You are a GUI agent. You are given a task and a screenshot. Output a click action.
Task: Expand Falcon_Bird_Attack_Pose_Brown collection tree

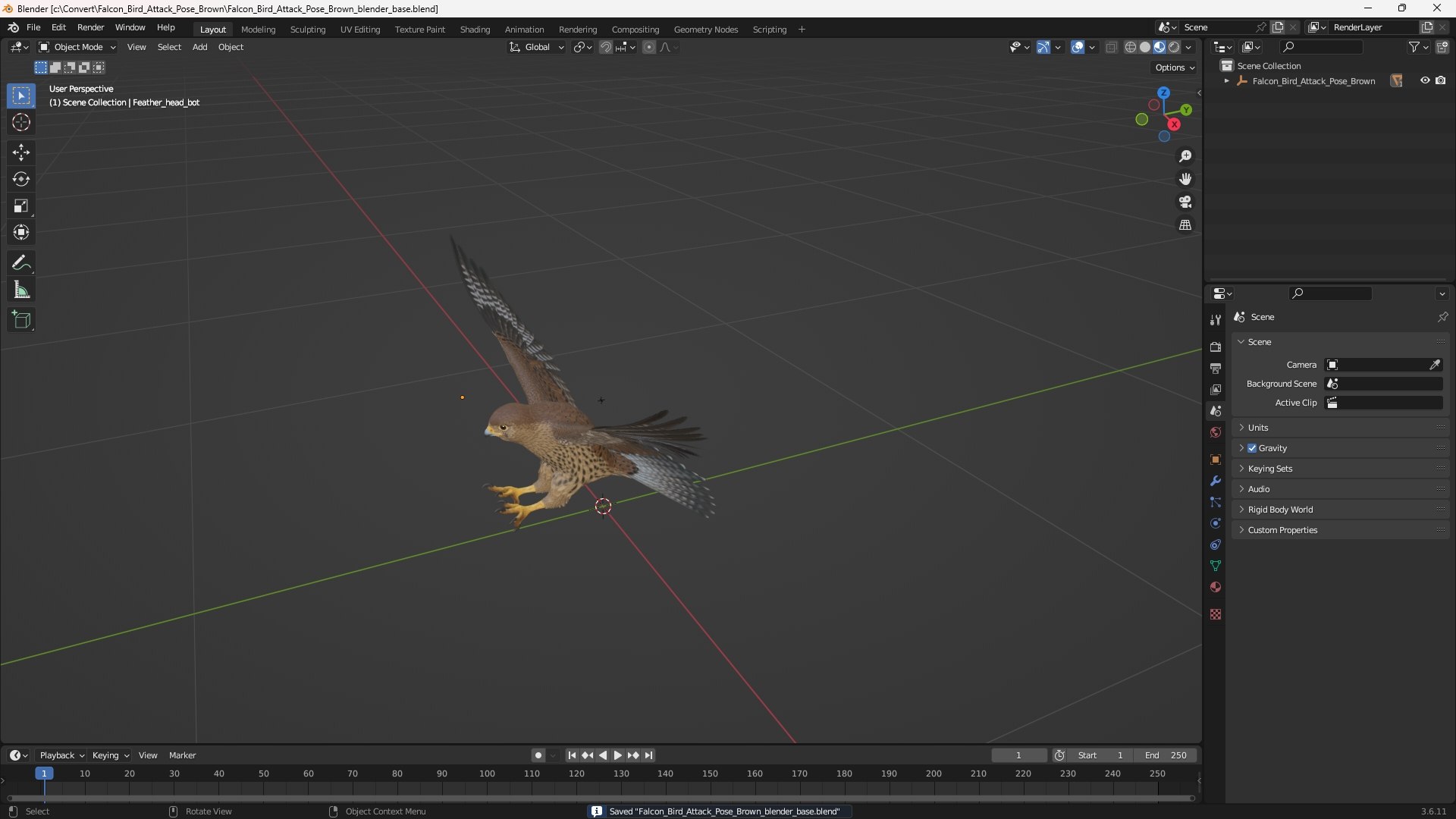tap(1226, 81)
